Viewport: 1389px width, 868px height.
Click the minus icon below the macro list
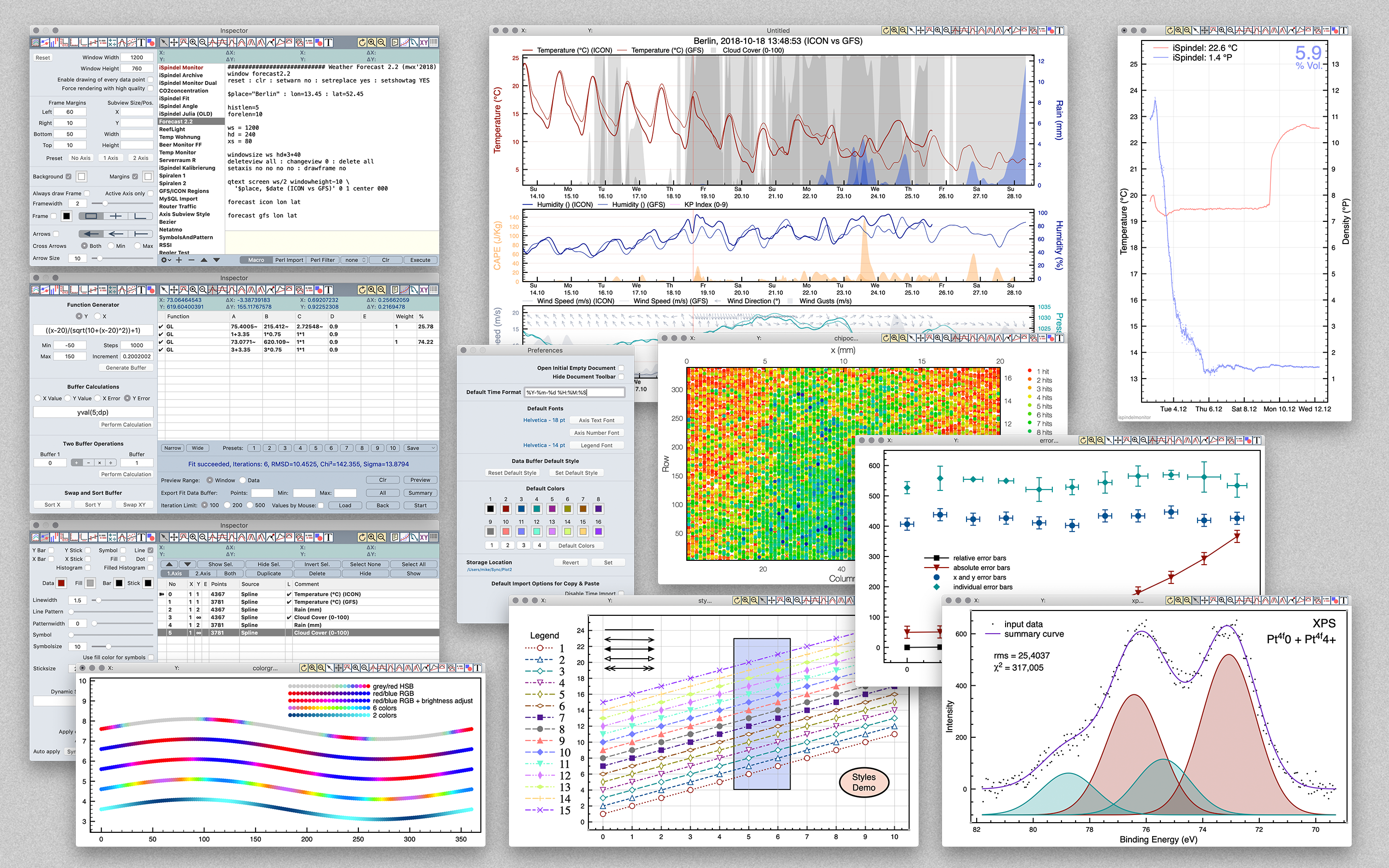(x=191, y=260)
